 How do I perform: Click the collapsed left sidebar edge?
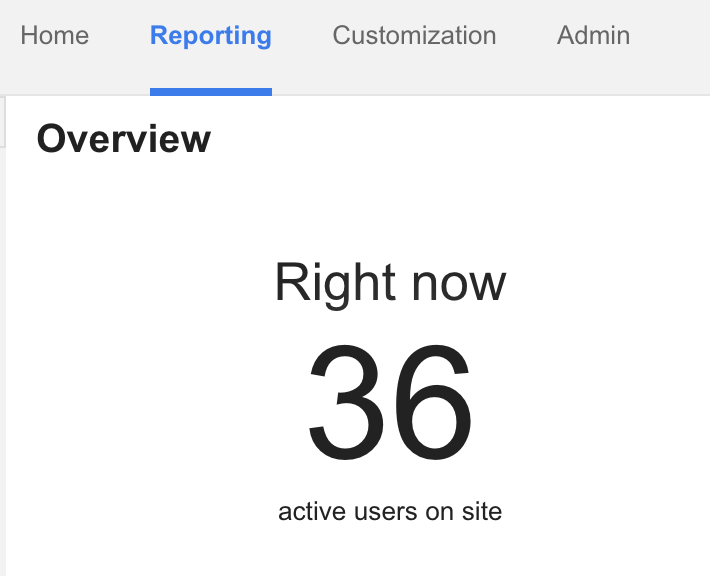3,122
